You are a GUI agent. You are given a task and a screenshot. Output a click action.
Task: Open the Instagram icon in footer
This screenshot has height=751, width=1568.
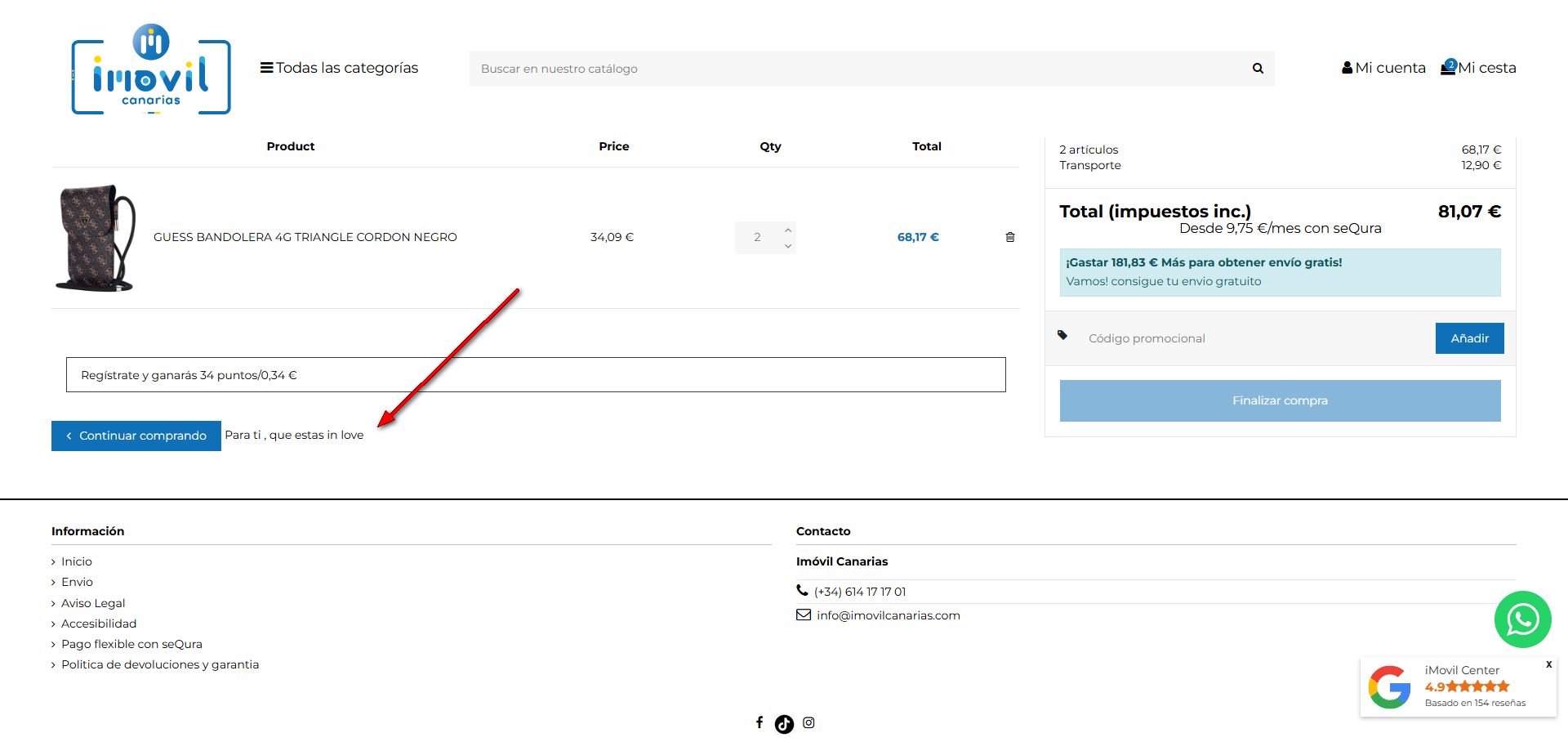point(808,722)
